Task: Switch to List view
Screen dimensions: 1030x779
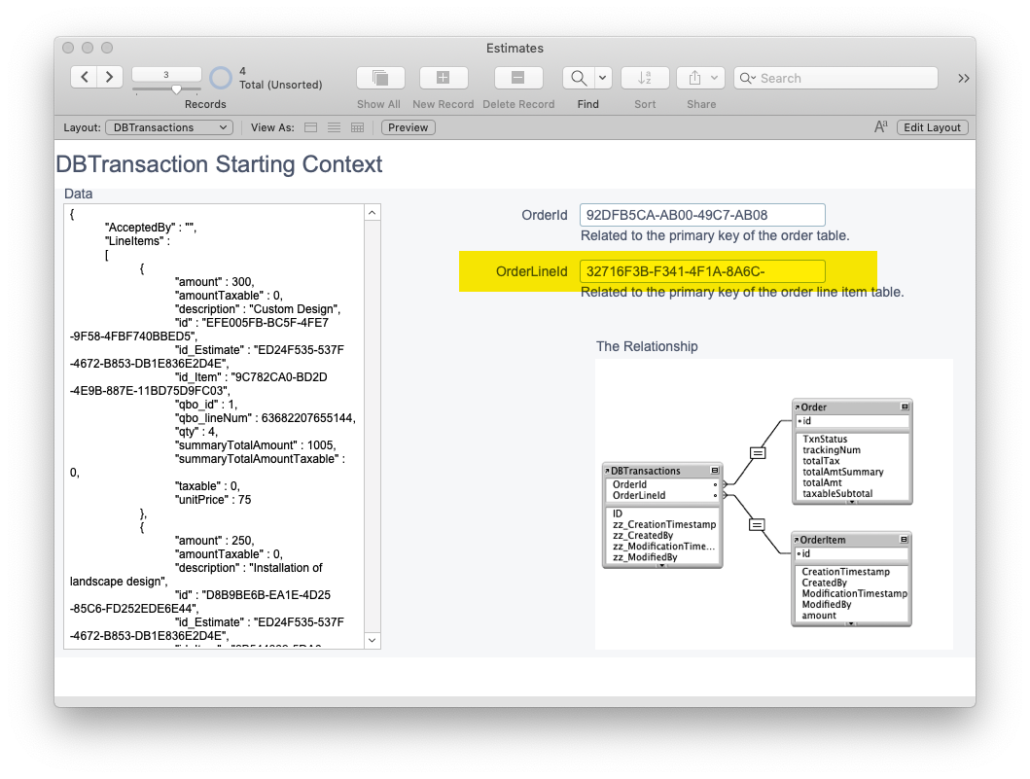Action: pyautogui.click(x=335, y=127)
